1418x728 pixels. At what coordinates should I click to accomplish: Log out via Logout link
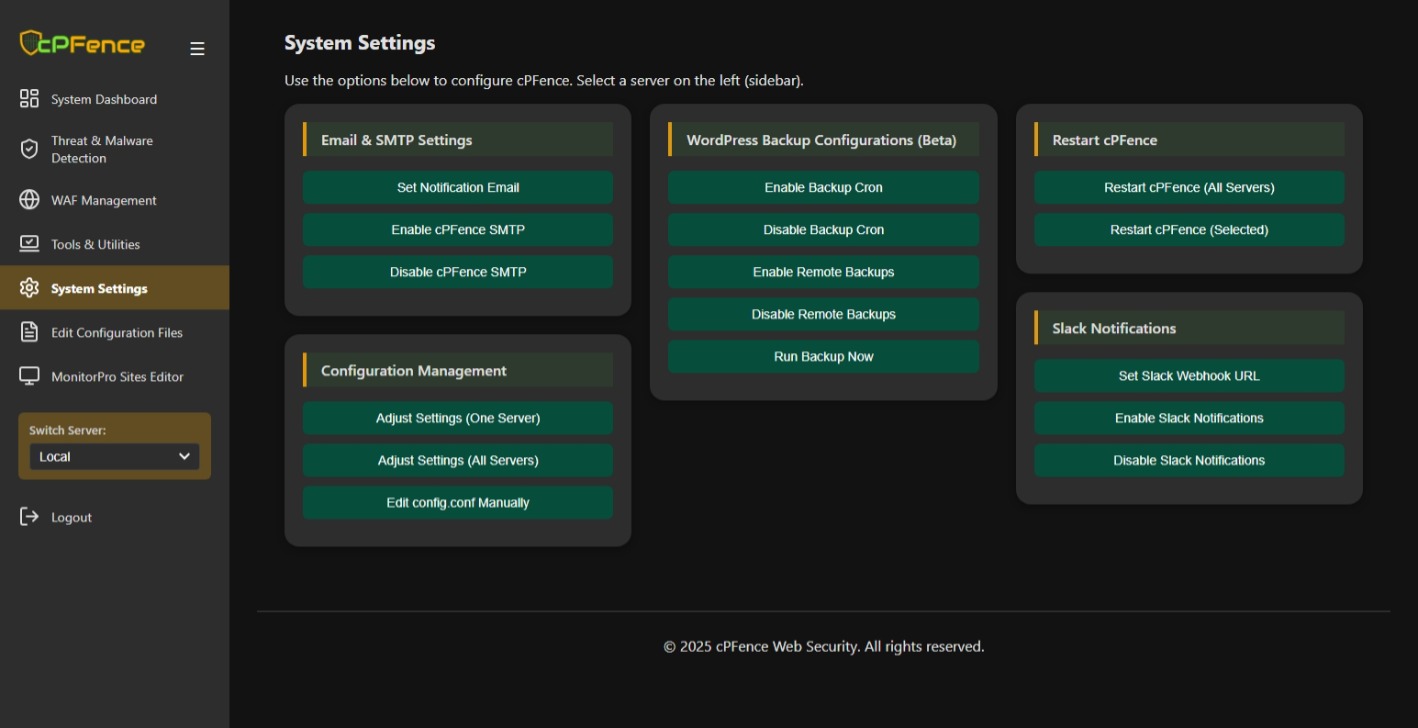pyautogui.click(x=71, y=517)
